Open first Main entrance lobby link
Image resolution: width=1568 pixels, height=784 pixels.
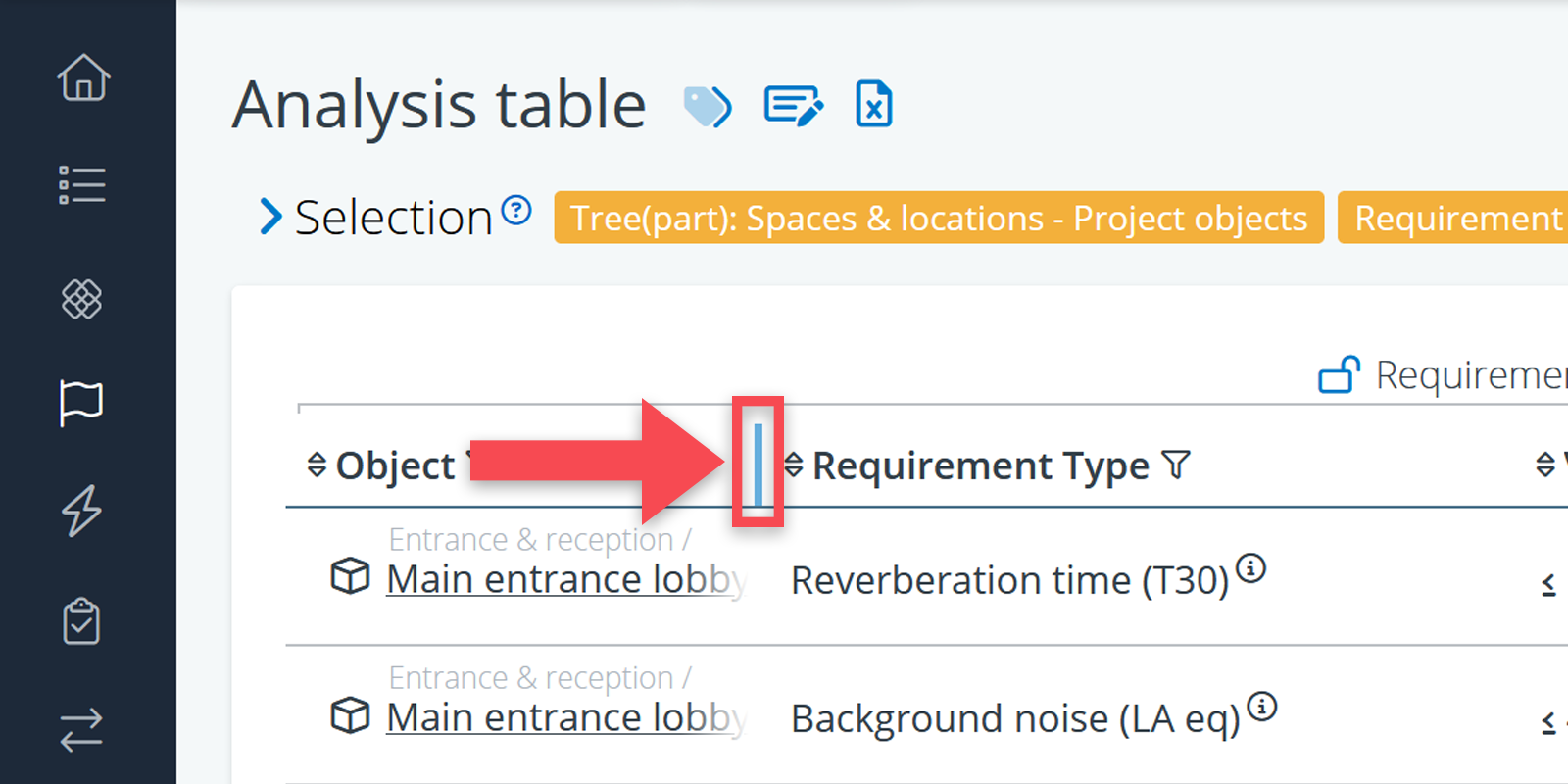565,579
